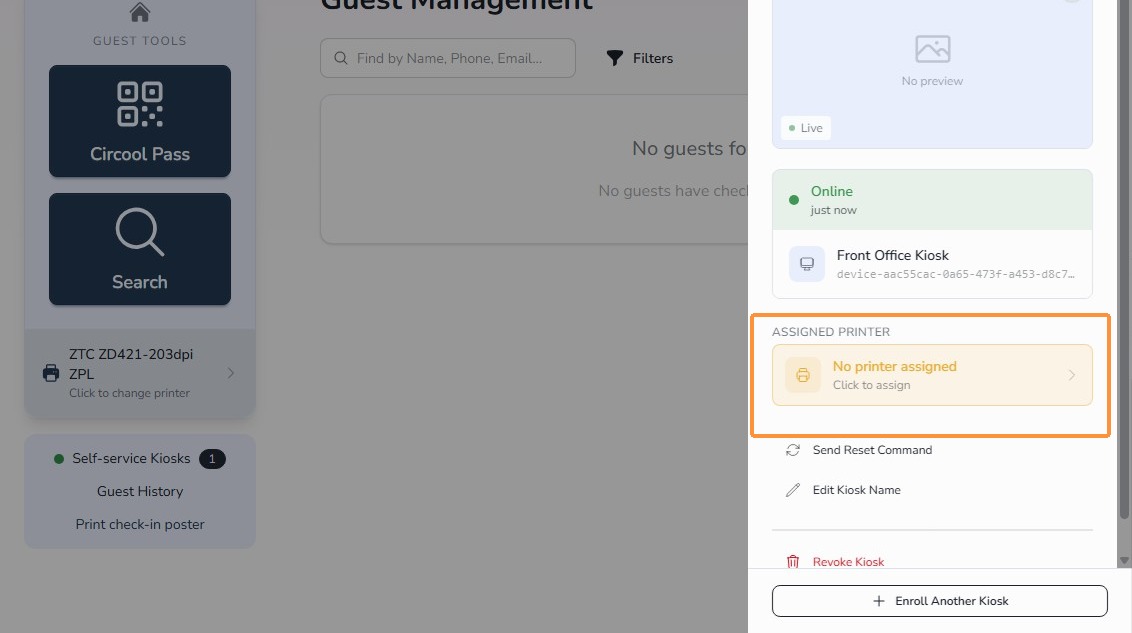Click the home icon above Guest Tools
The image size is (1132, 633).
point(139,12)
